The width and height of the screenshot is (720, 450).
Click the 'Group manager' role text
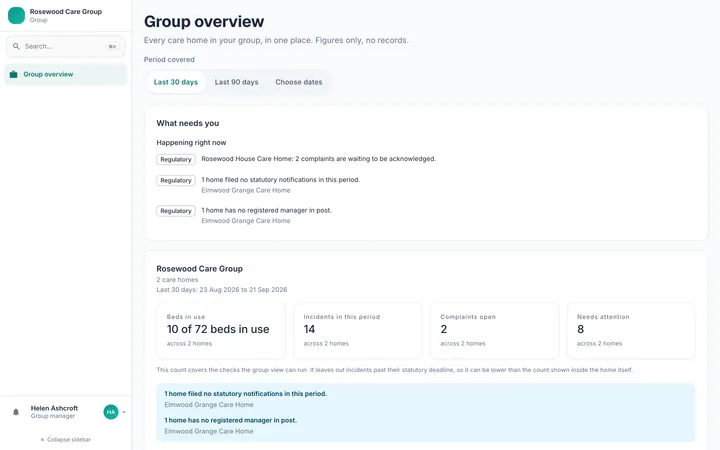point(53,416)
